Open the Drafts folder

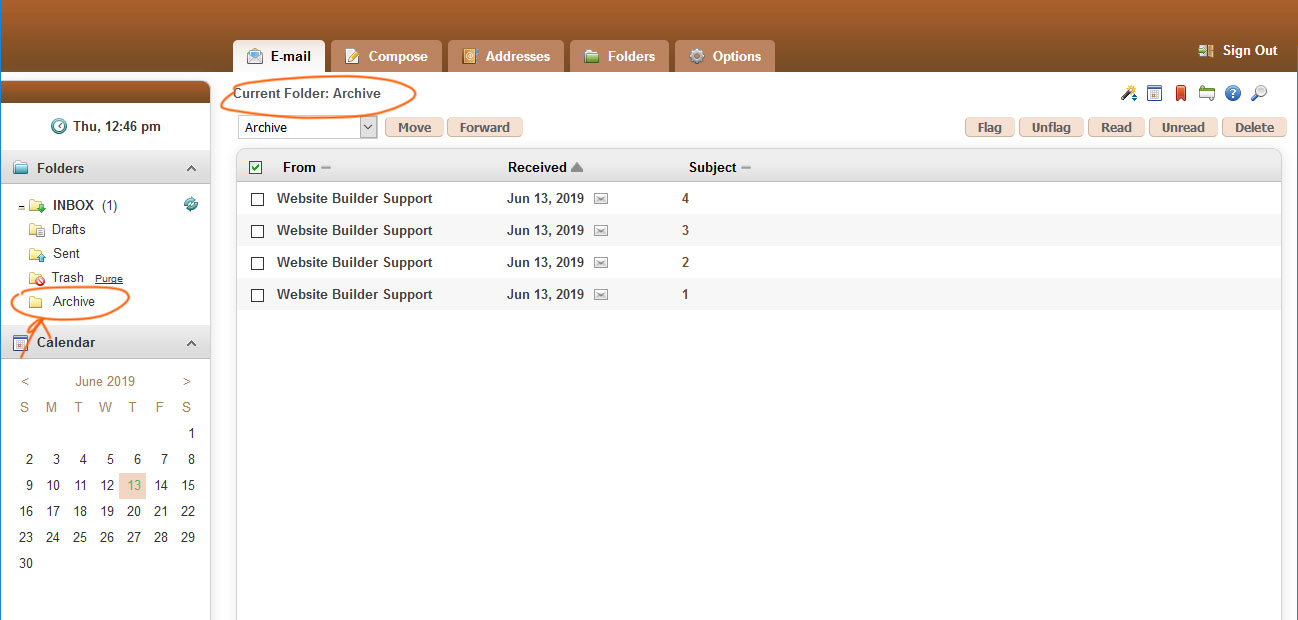(69, 230)
